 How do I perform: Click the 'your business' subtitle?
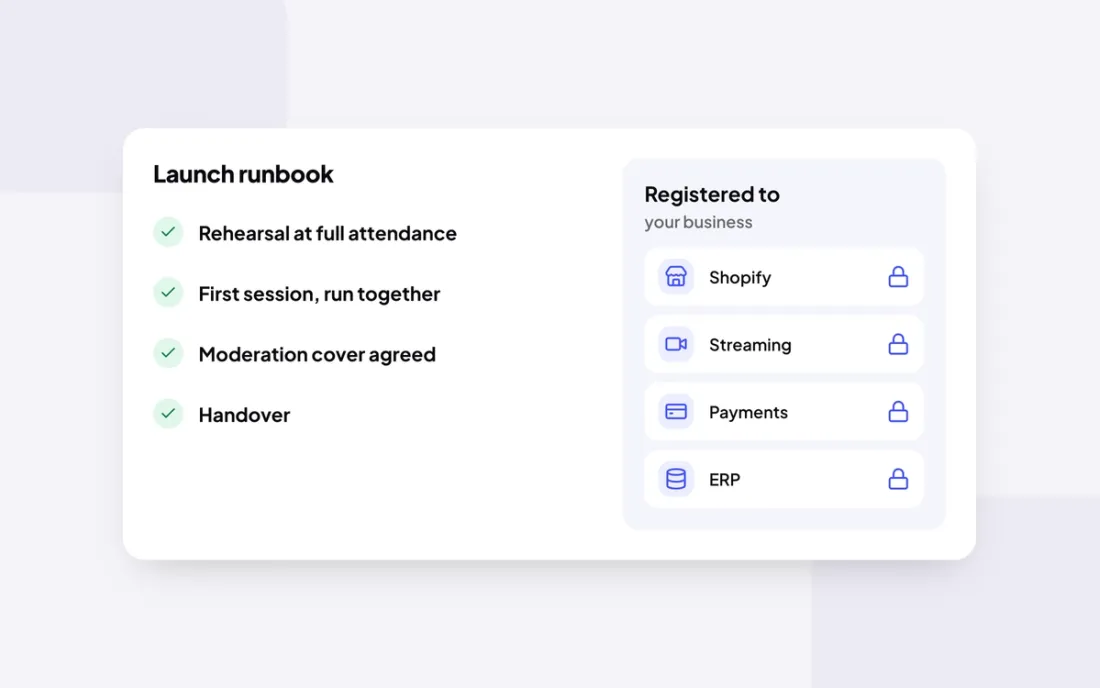(x=698, y=222)
